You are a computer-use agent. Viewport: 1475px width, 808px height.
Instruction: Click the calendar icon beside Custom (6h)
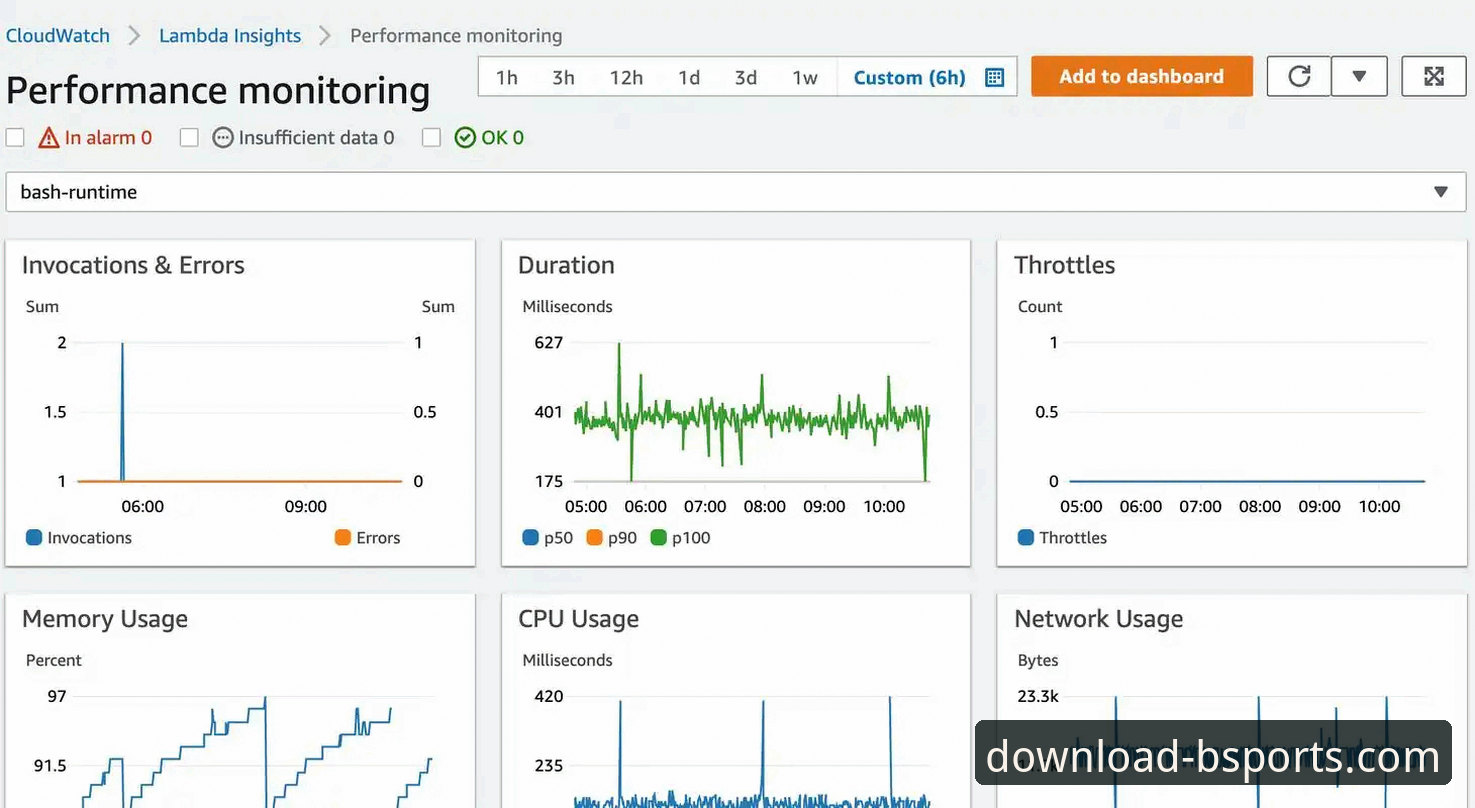(994, 78)
